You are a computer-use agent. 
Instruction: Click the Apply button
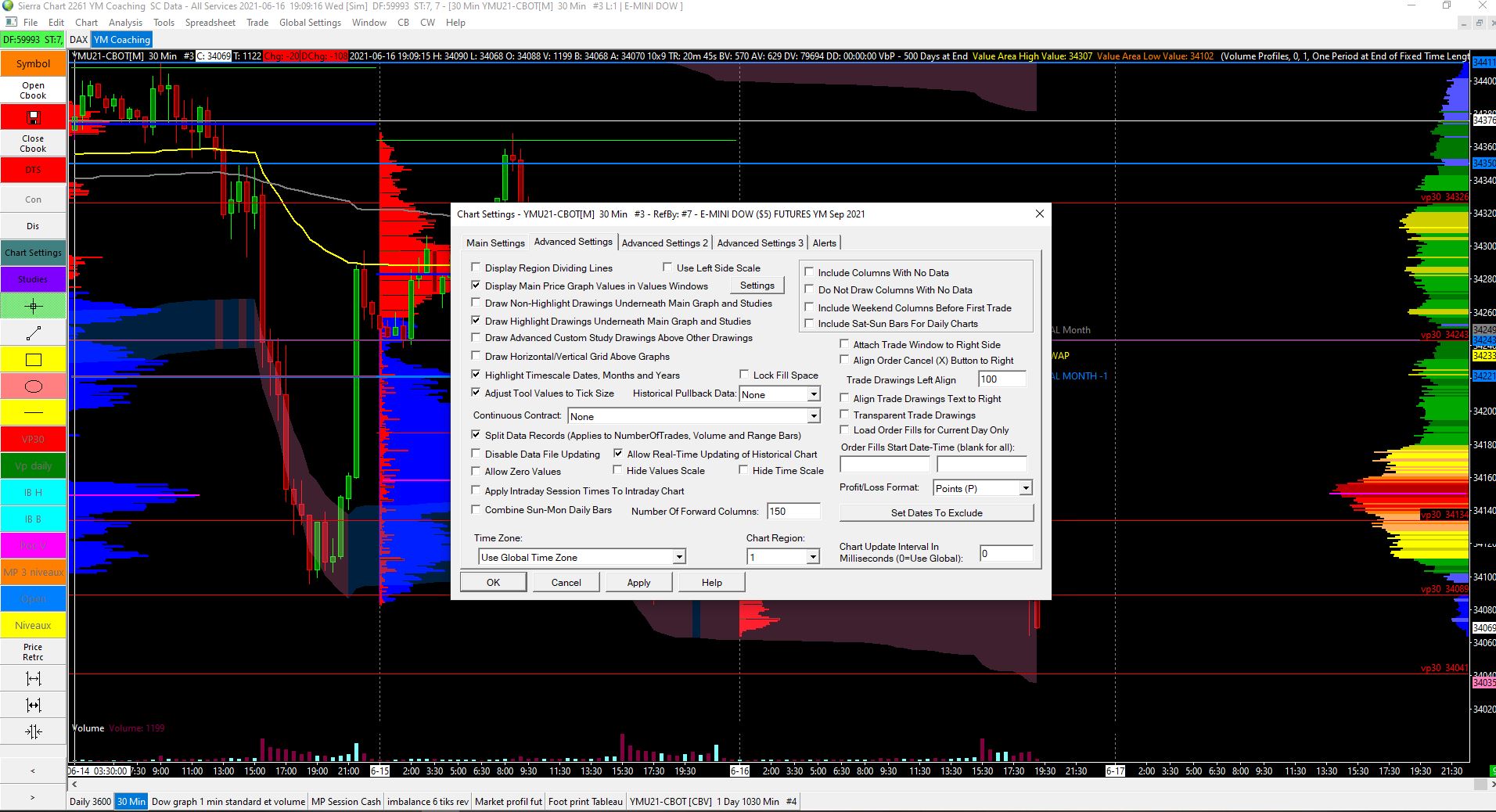click(638, 582)
